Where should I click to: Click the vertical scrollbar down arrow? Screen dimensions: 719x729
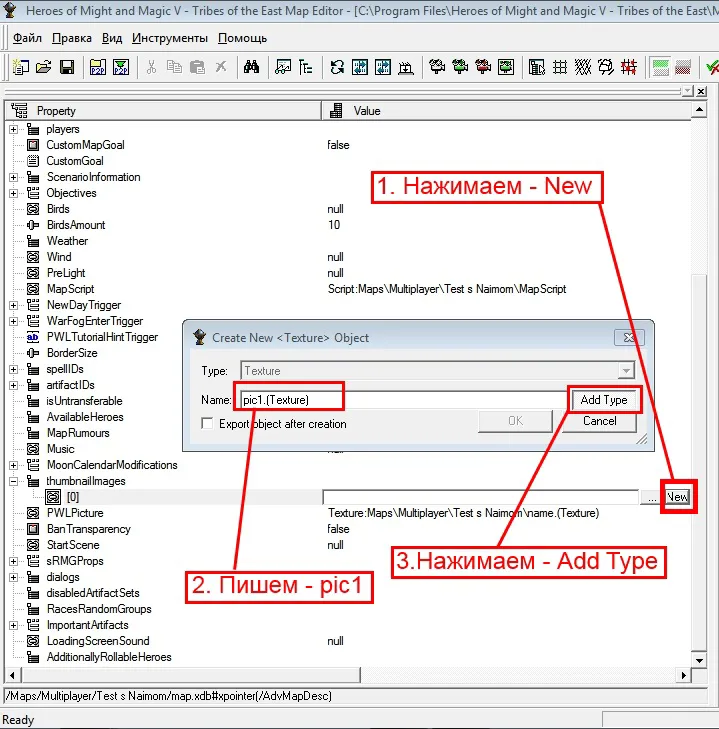tap(699, 660)
